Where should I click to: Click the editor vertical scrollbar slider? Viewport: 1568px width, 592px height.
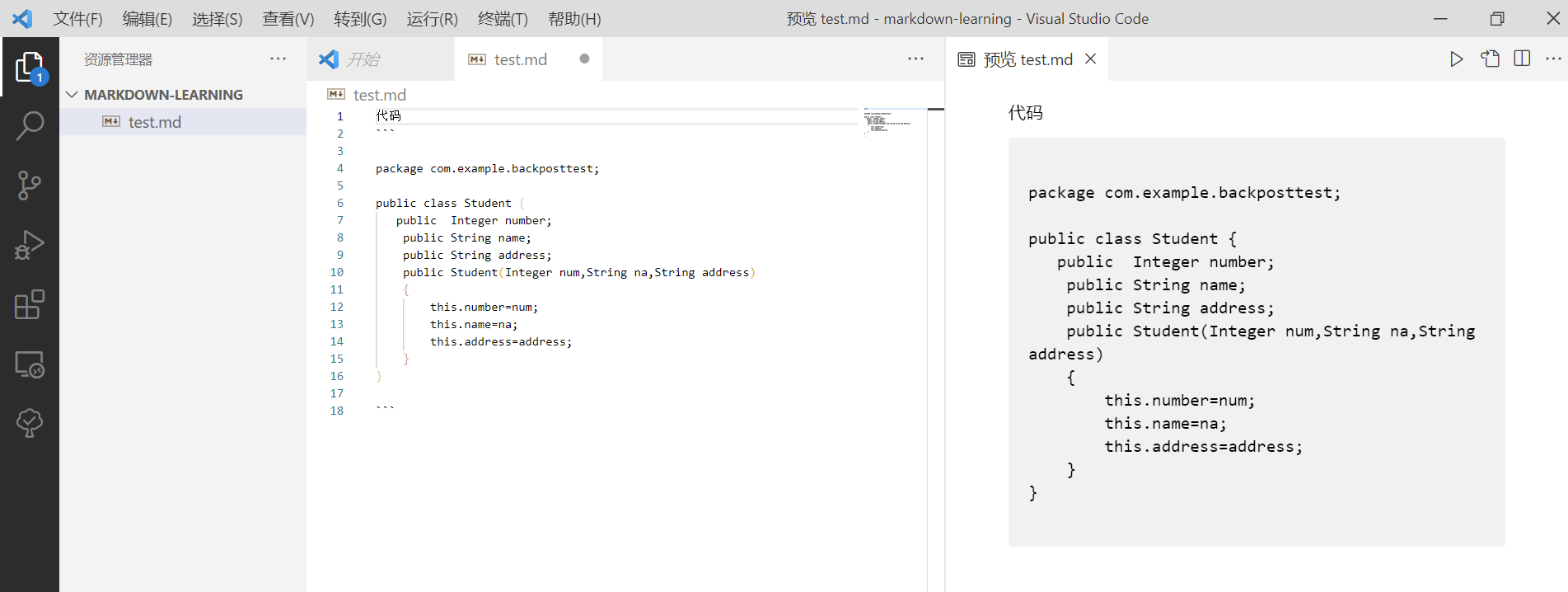935,109
